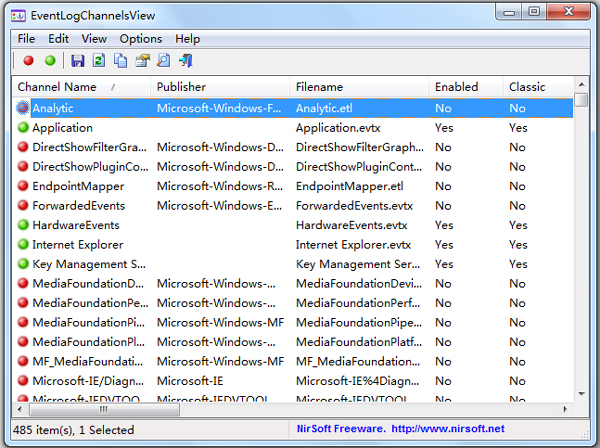Click the Microsoft-Windows-E... publisher cell
This screenshot has width=600, height=448.
[x=220, y=206]
